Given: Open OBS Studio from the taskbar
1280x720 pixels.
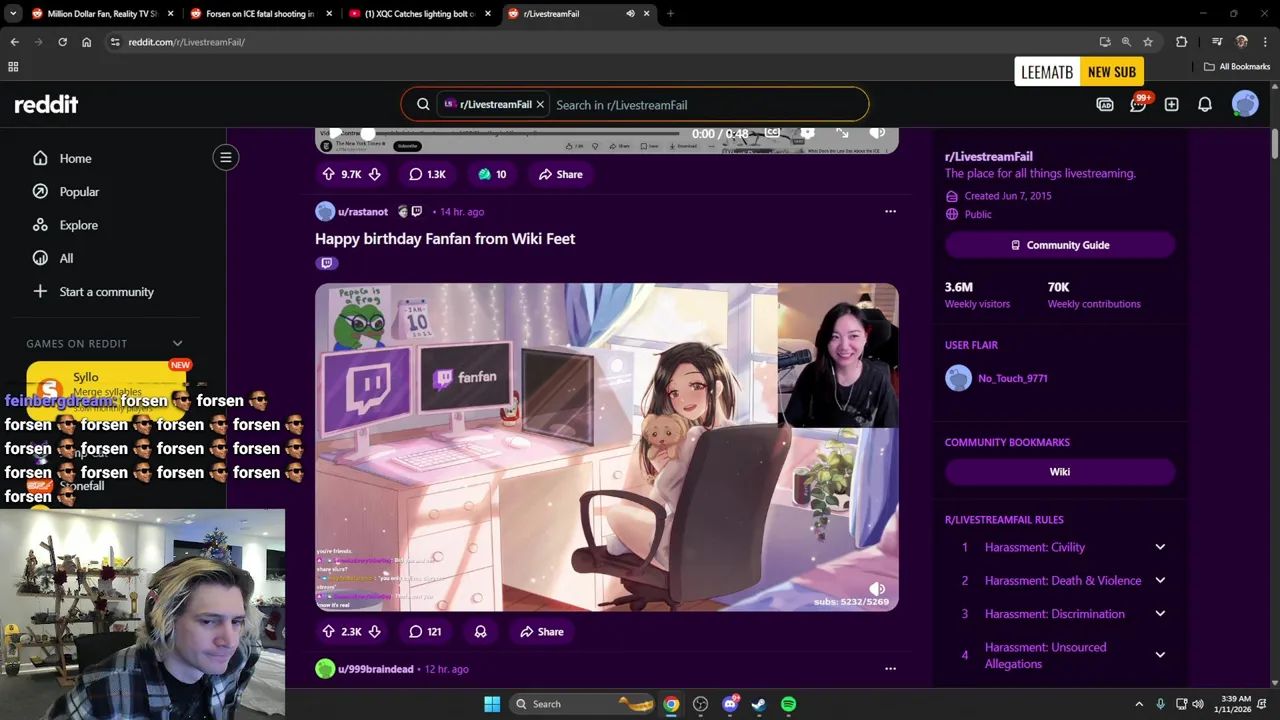Looking at the screenshot, I should (x=701, y=704).
